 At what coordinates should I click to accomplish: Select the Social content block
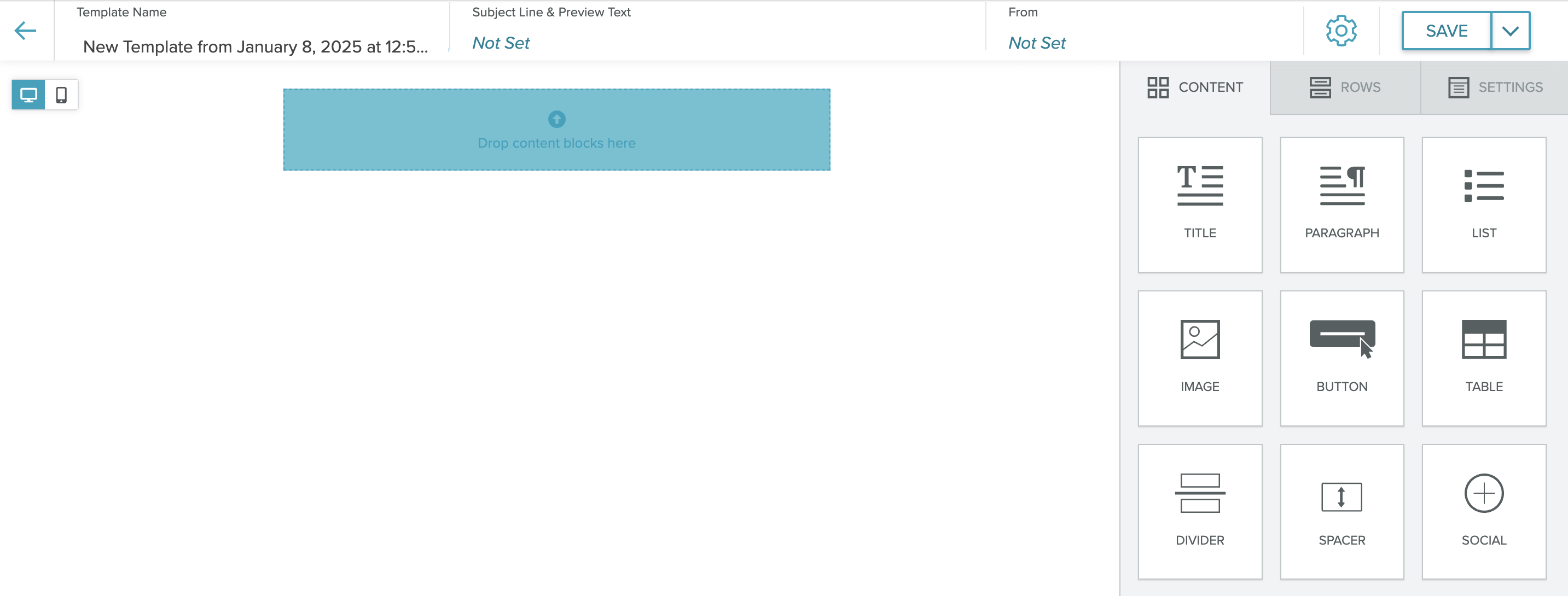click(x=1483, y=511)
